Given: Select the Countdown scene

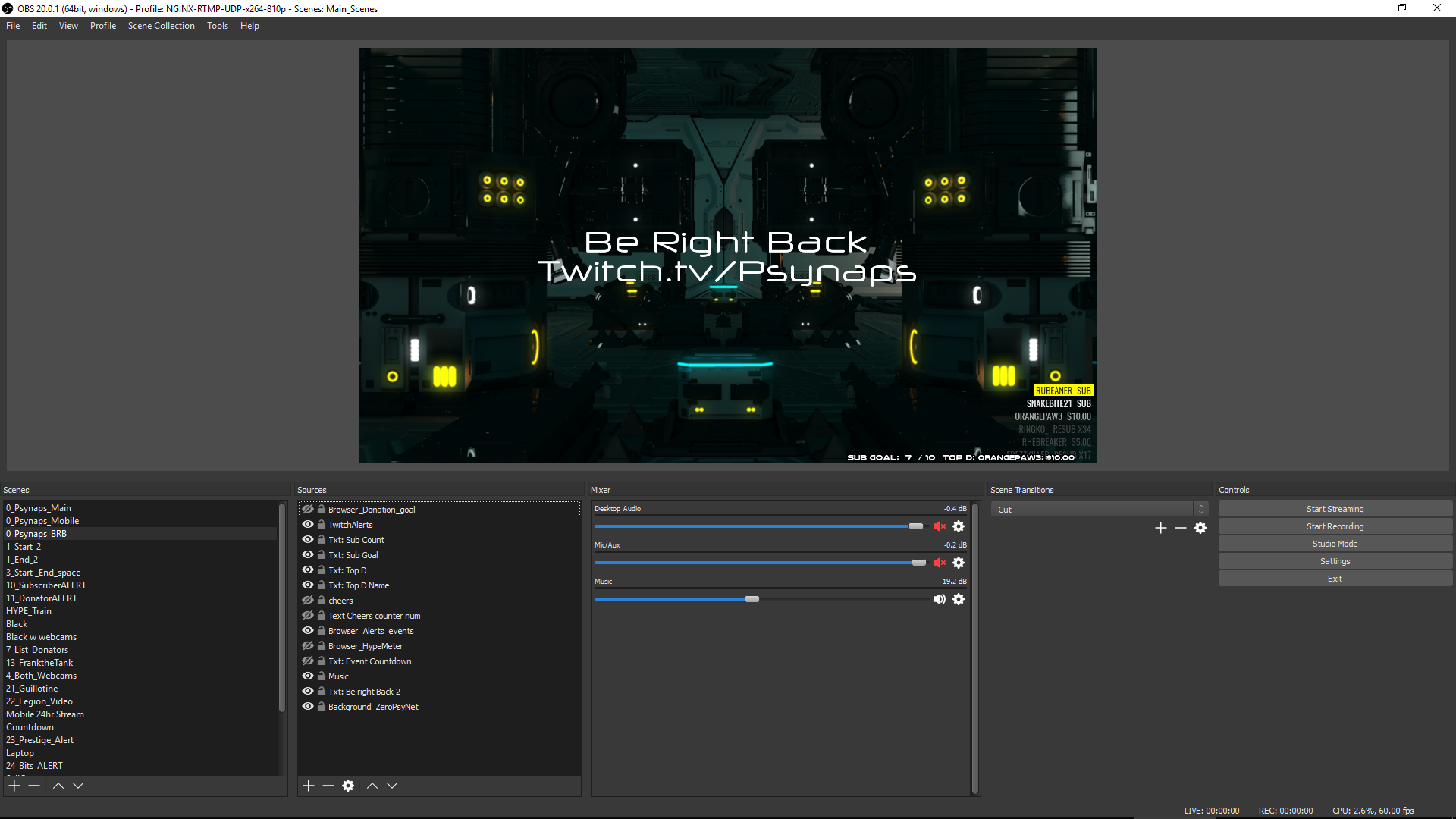Looking at the screenshot, I should (x=141, y=727).
